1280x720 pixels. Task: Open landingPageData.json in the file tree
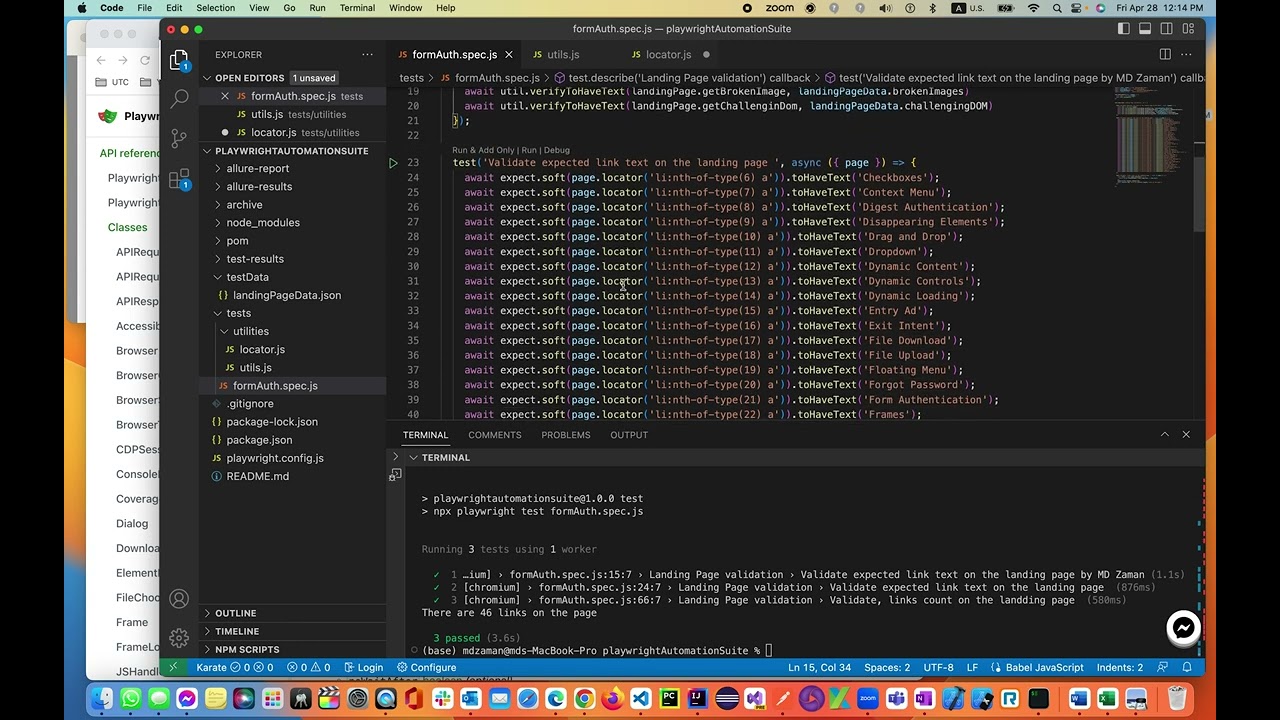click(x=287, y=295)
